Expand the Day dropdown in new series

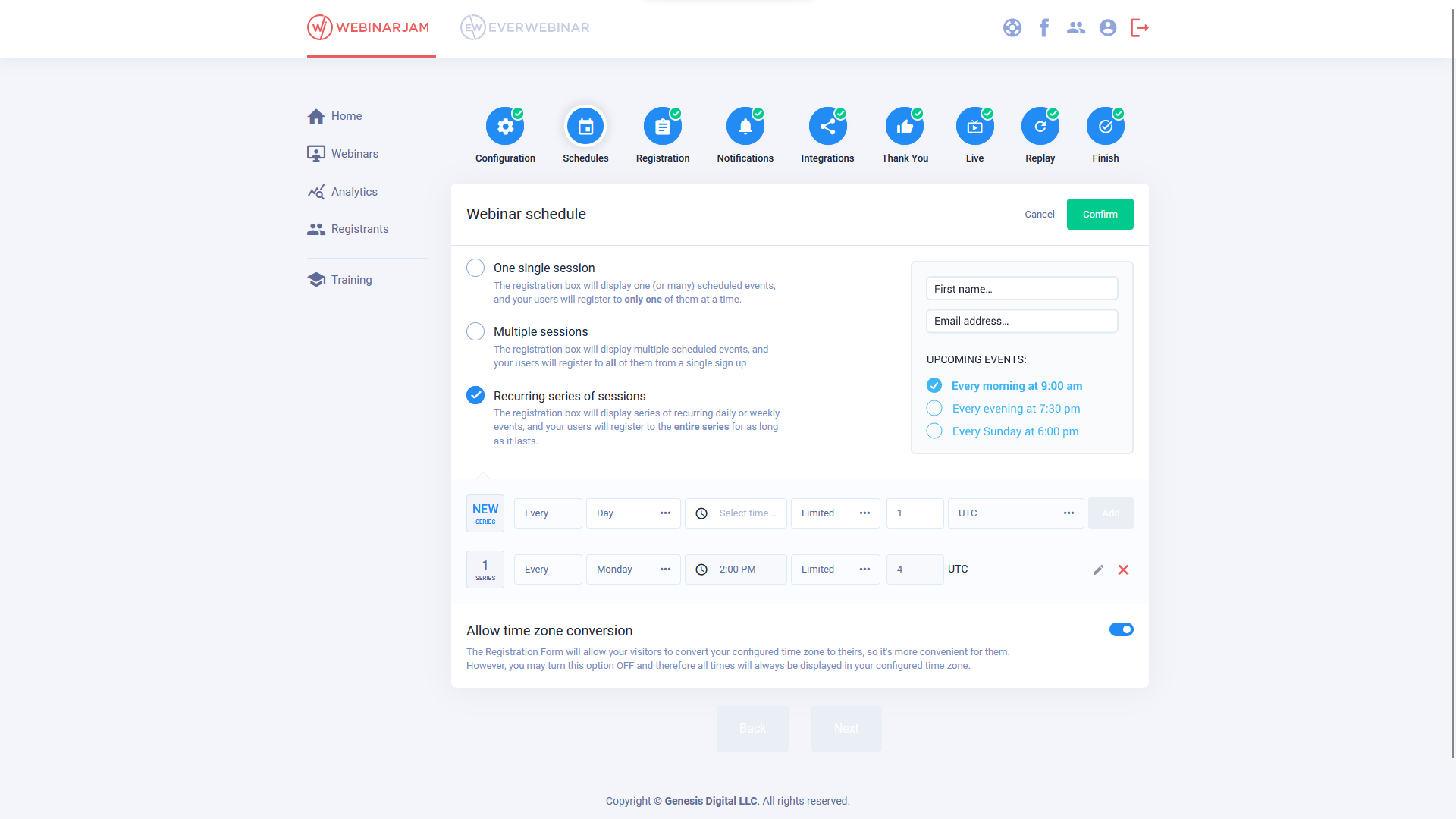(x=633, y=513)
